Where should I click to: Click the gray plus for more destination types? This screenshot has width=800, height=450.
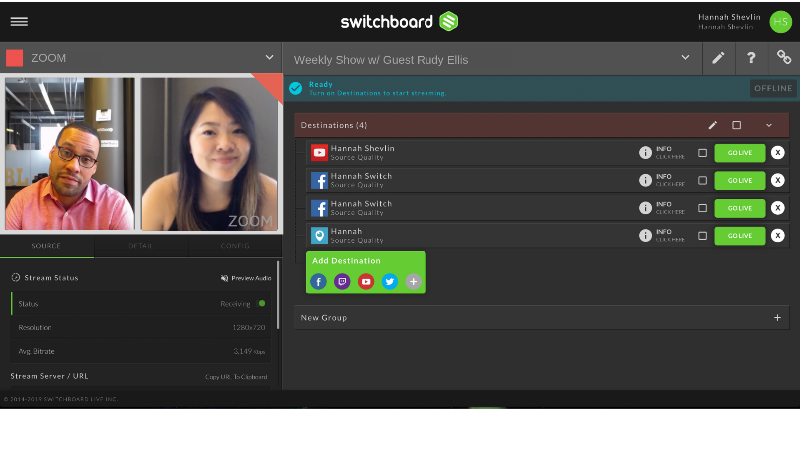coord(414,281)
